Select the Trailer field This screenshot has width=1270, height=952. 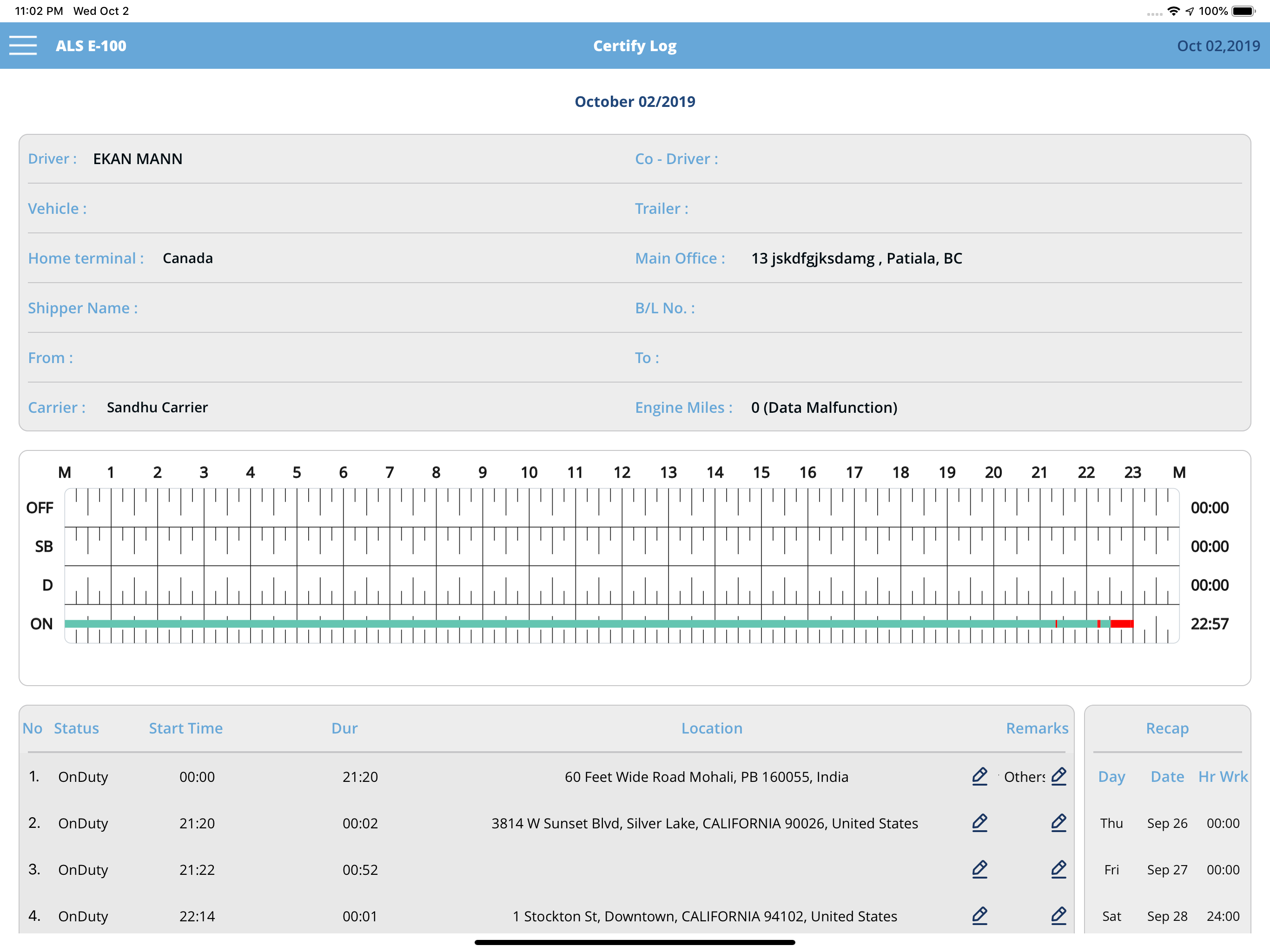click(x=938, y=208)
